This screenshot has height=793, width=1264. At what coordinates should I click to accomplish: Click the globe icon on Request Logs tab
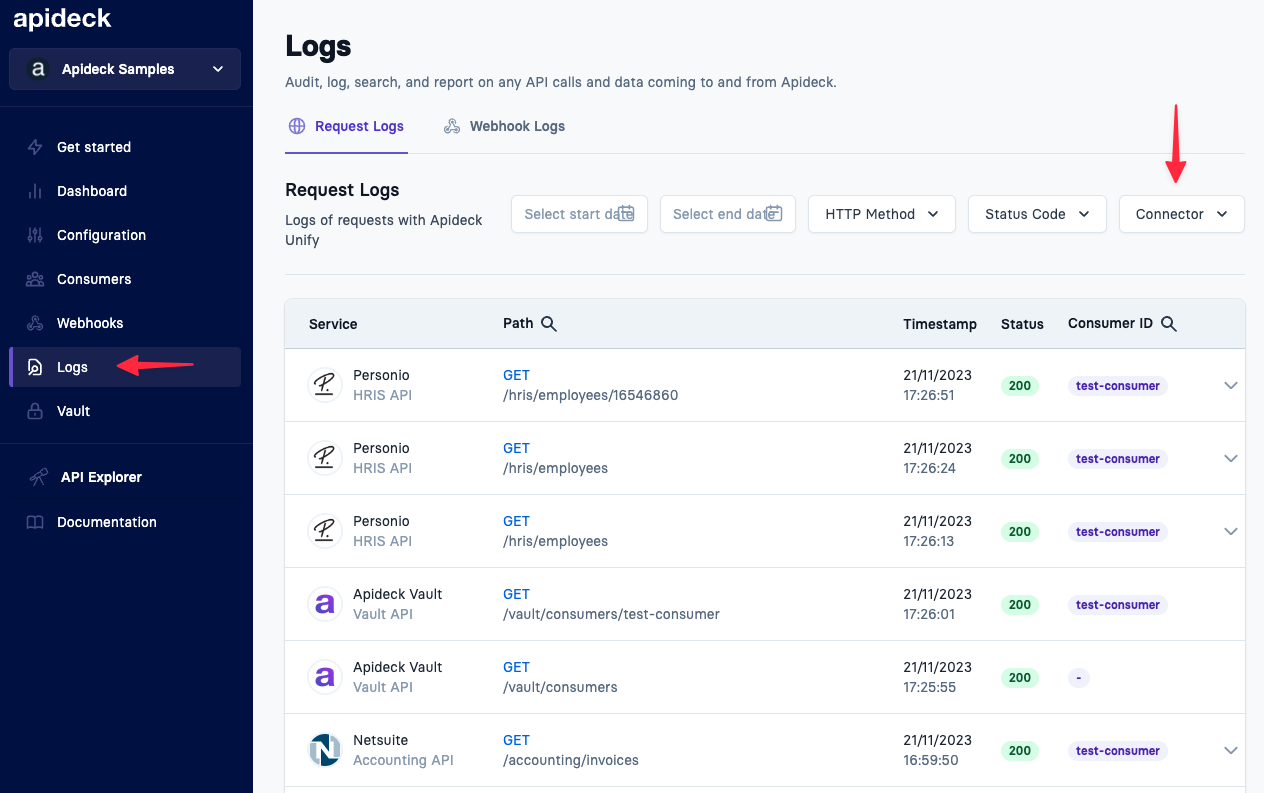297,126
